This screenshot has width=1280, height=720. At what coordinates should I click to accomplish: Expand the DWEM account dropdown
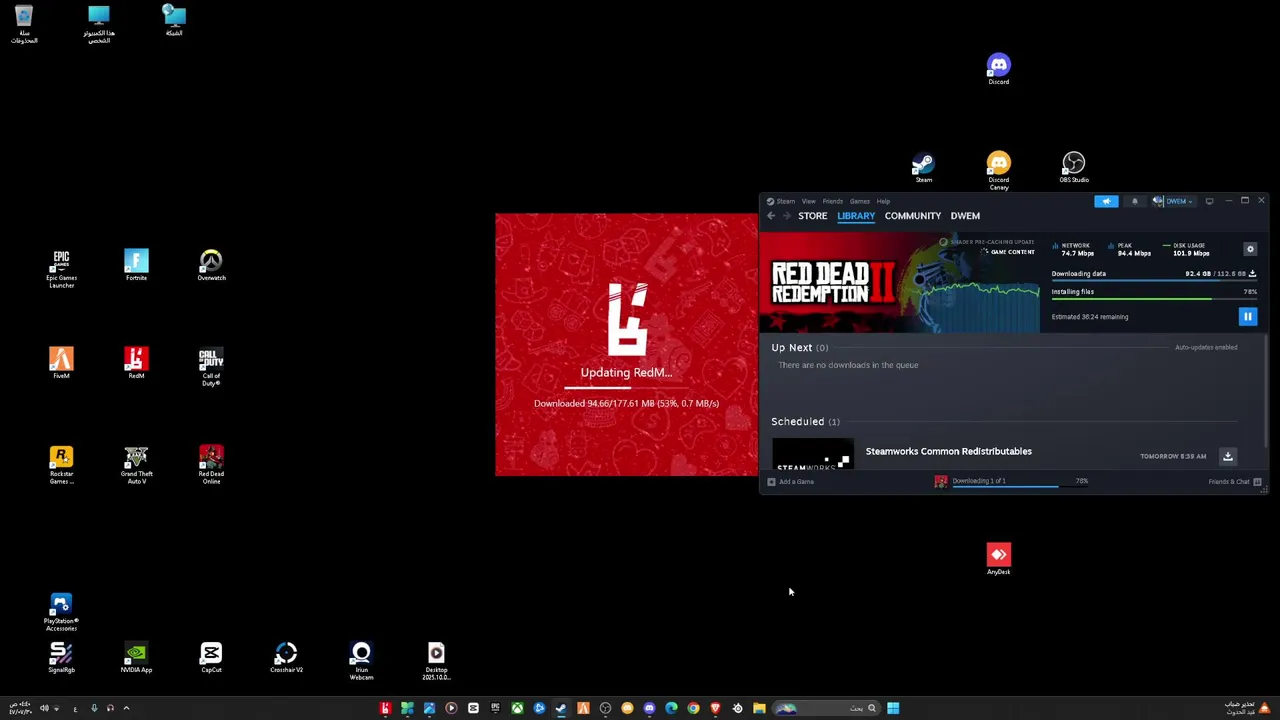(1175, 201)
